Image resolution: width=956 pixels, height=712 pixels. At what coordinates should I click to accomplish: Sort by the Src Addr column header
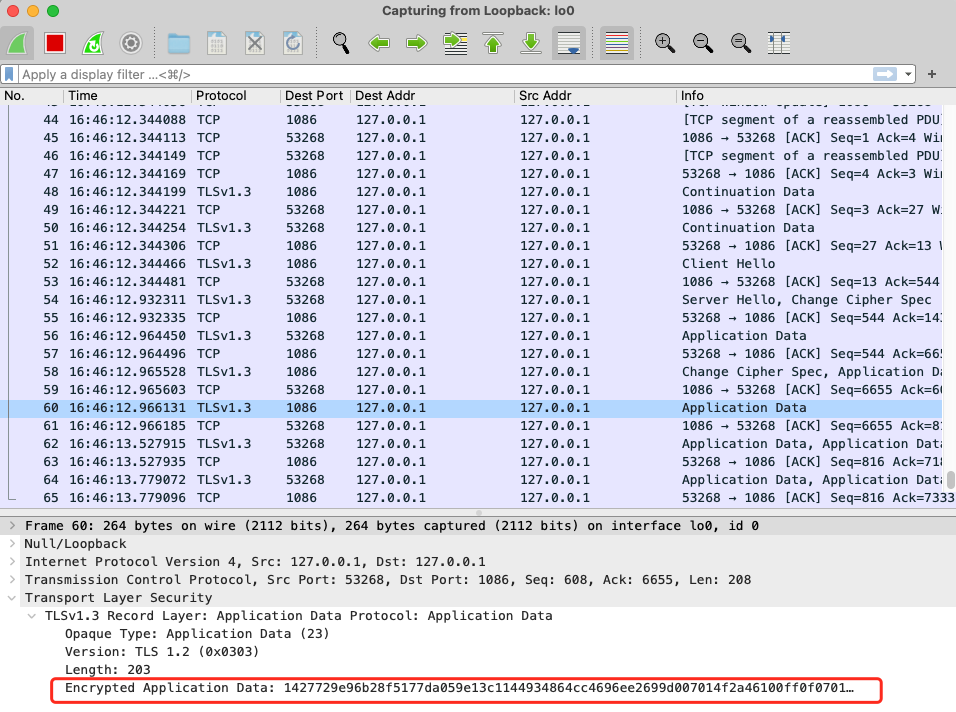[x=595, y=96]
